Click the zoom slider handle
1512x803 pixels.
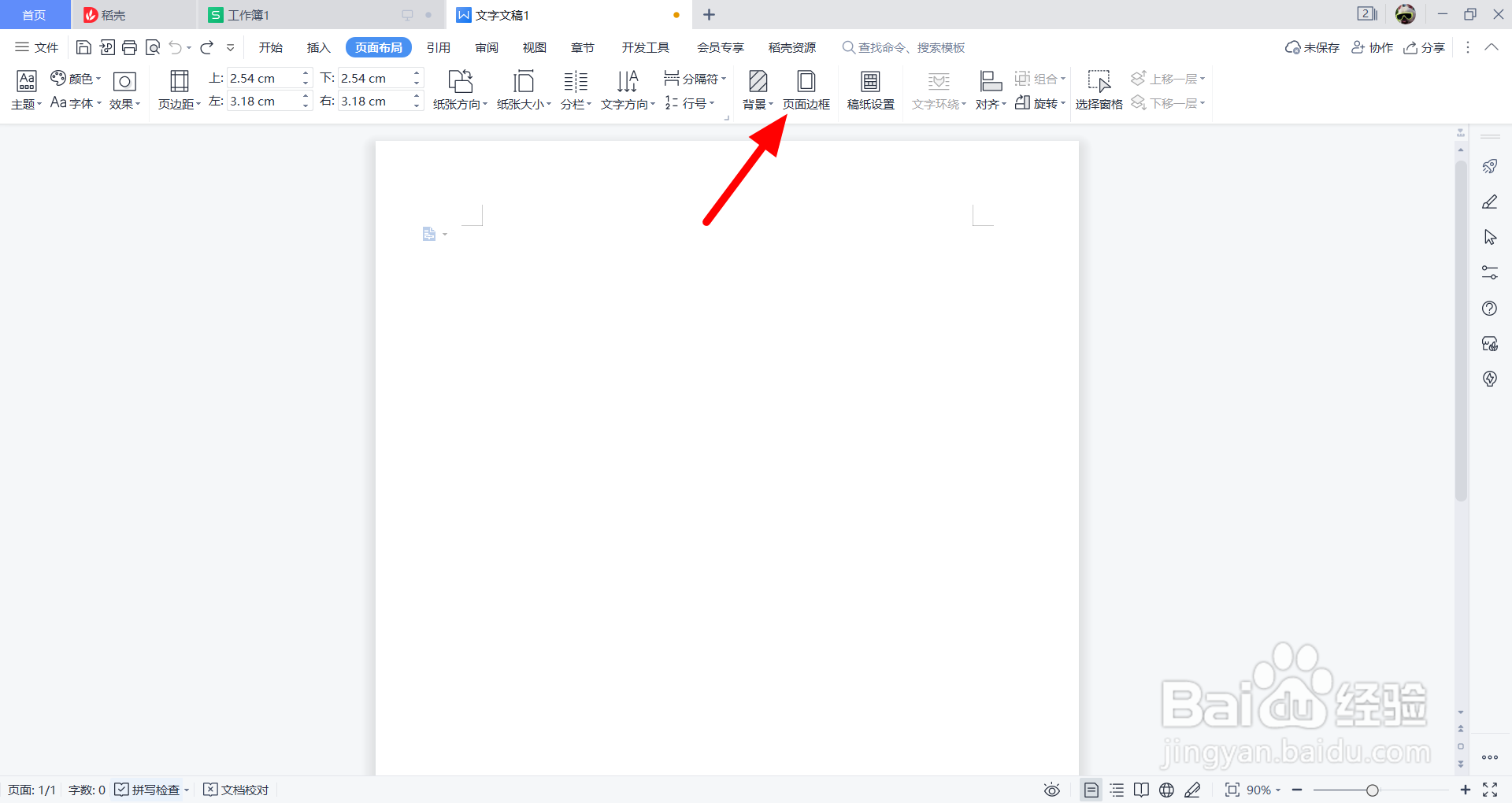1373,790
